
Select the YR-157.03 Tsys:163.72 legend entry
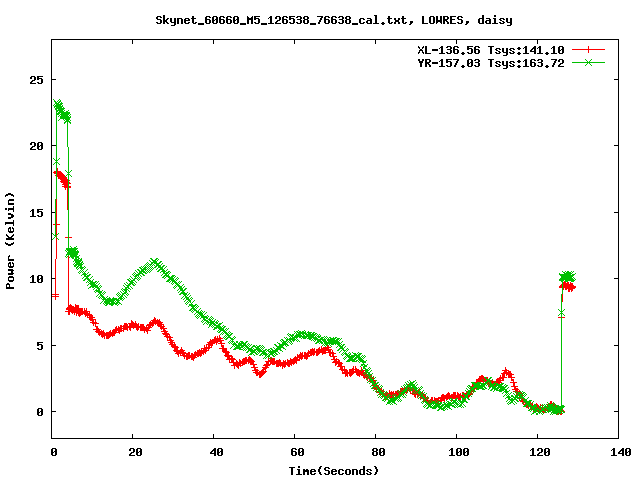pos(491,63)
